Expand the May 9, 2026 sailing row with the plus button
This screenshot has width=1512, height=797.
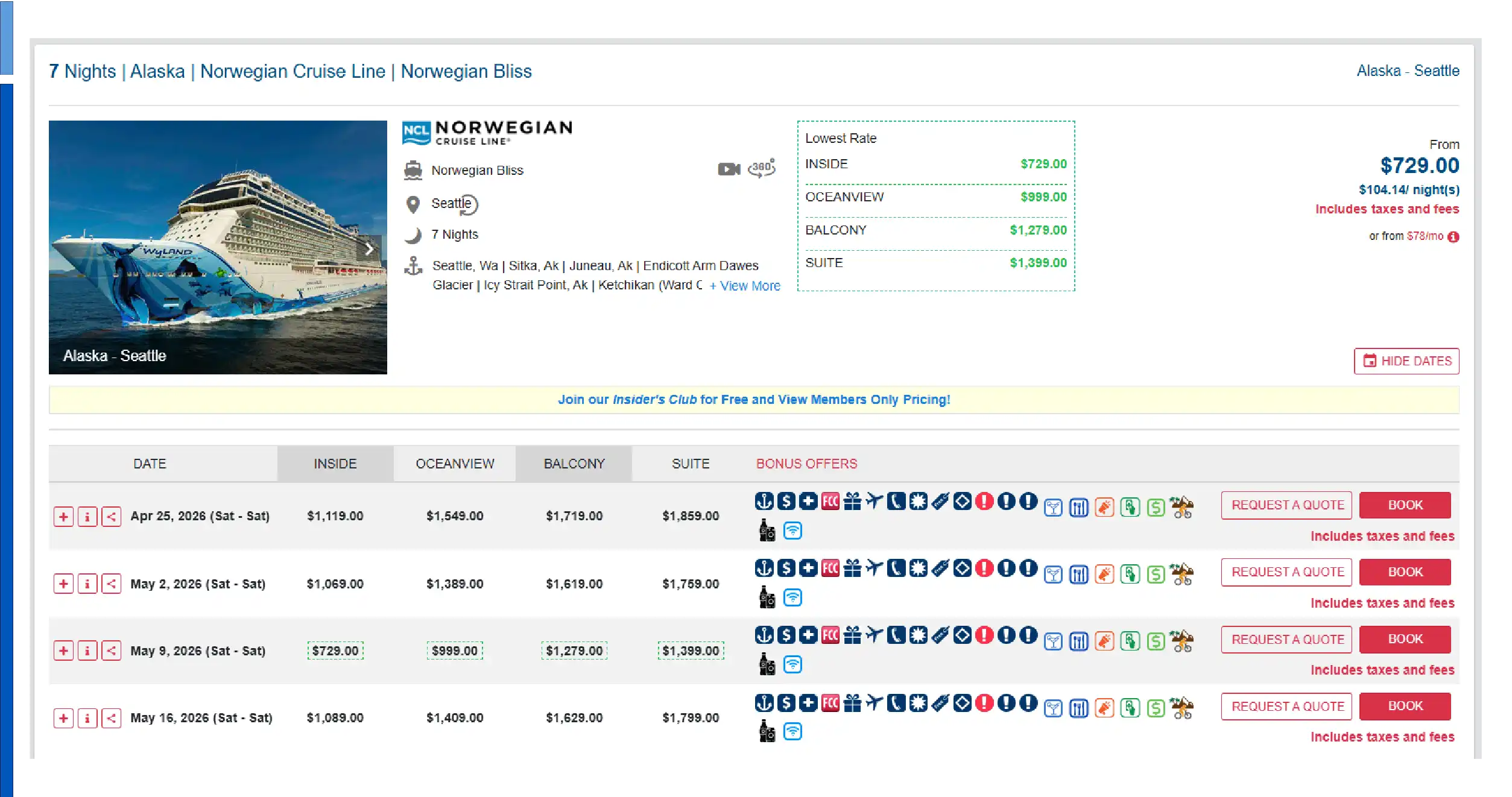tap(63, 651)
